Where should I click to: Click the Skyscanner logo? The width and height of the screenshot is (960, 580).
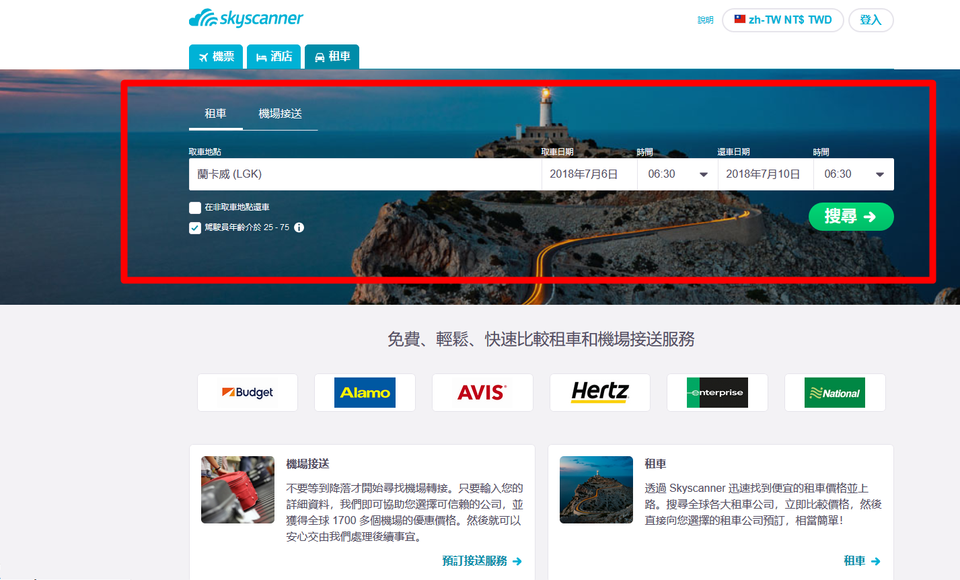tap(246, 18)
